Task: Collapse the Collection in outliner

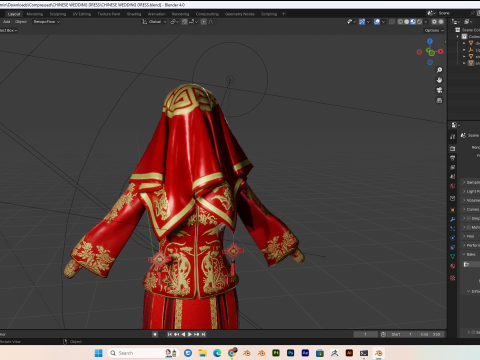Action: (458, 36)
